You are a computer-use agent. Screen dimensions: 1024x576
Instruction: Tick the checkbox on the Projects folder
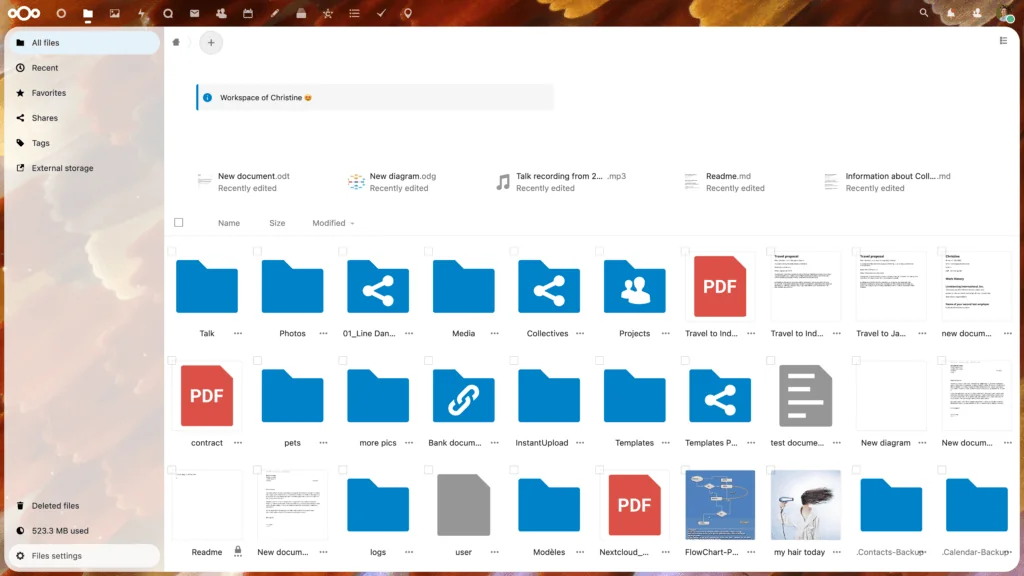click(600, 251)
